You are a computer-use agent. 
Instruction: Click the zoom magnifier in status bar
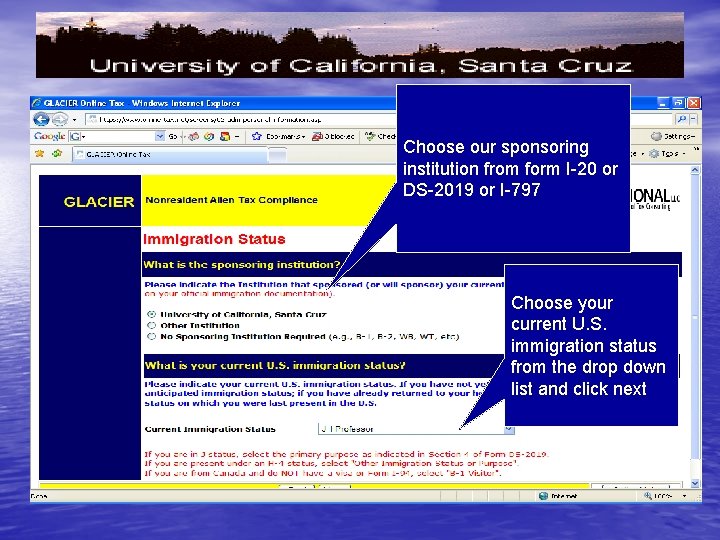coord(648,496)
